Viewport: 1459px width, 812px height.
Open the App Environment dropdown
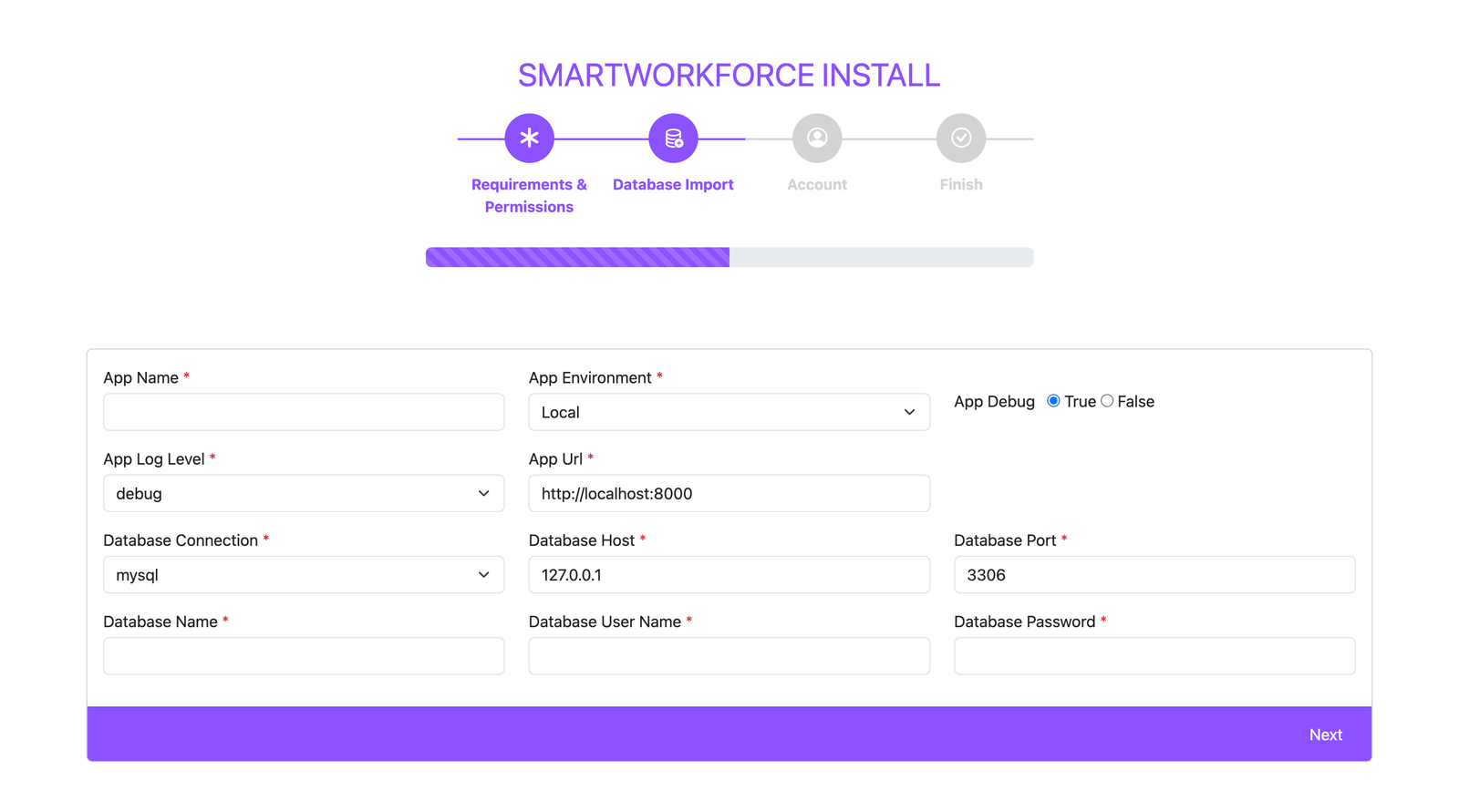tap(729, 412)
